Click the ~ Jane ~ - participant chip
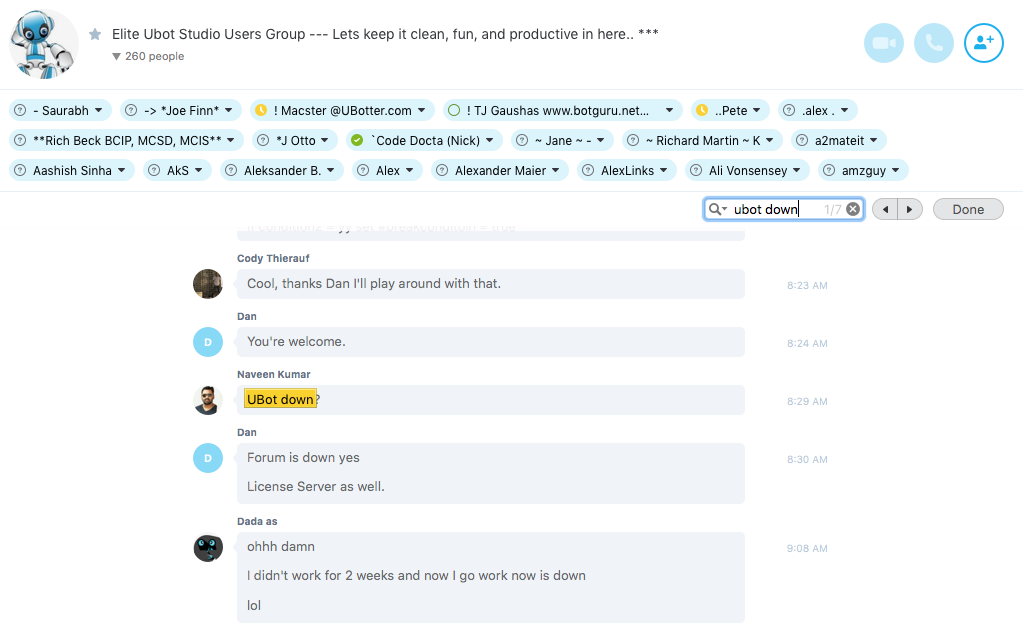Viewport: 1023px width, 636px height. coord(562,140)
